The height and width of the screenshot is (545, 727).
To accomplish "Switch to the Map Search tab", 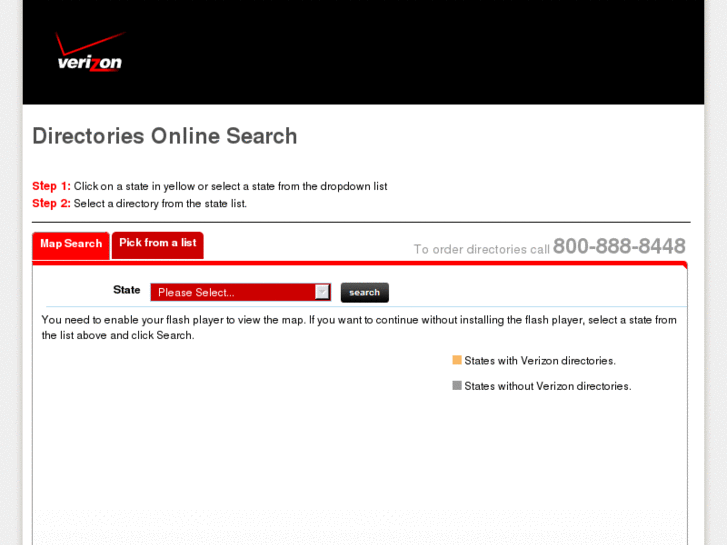I will click(70, 245).
